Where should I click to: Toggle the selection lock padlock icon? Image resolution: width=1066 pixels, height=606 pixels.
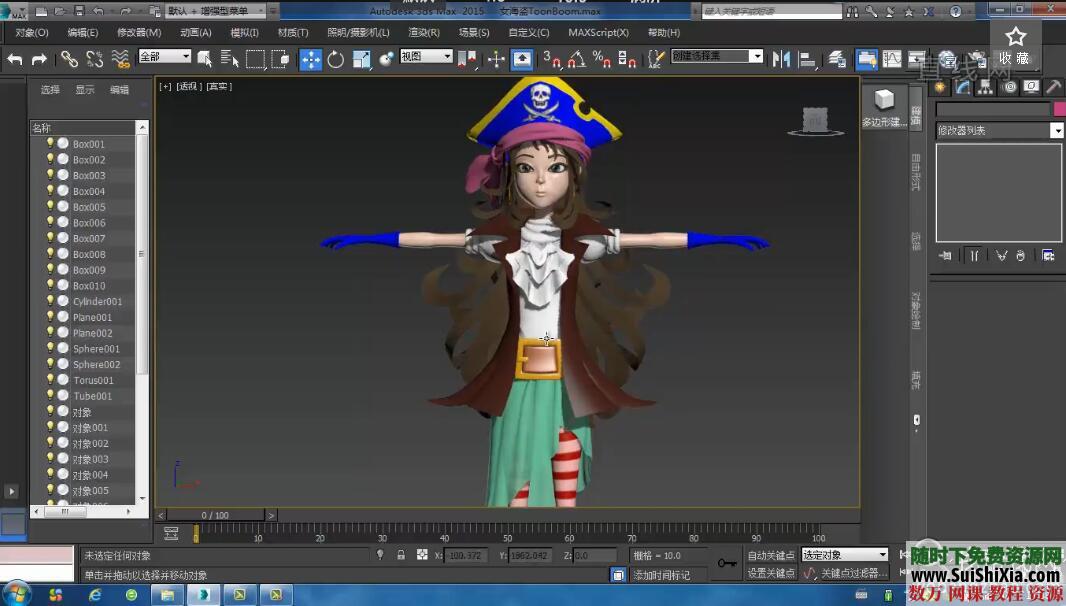click(401, 555)
